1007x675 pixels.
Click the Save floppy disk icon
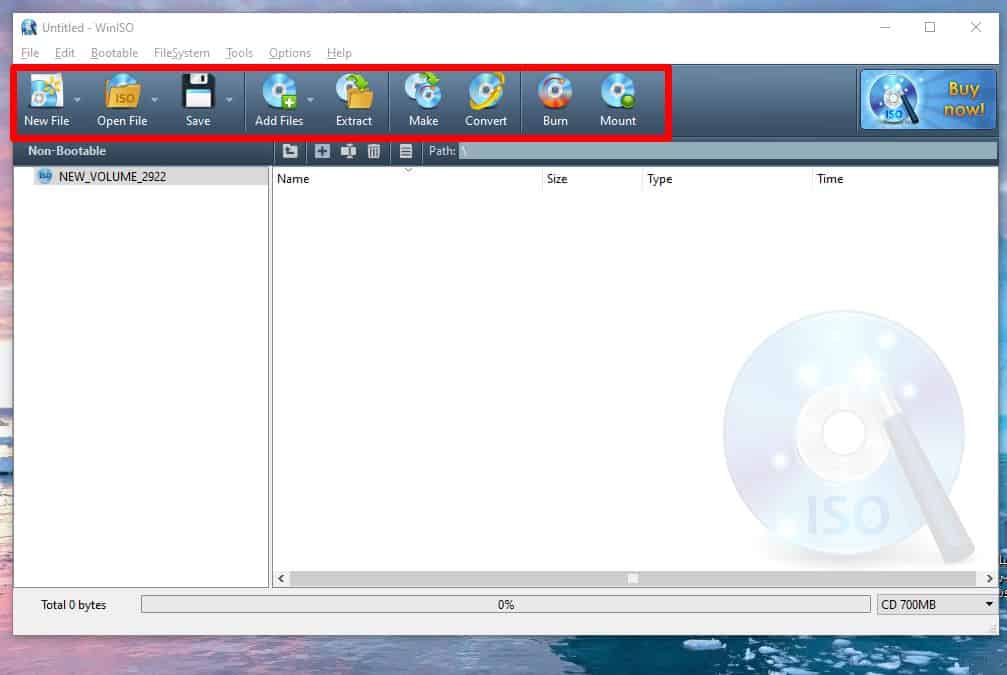pos(198,93)
